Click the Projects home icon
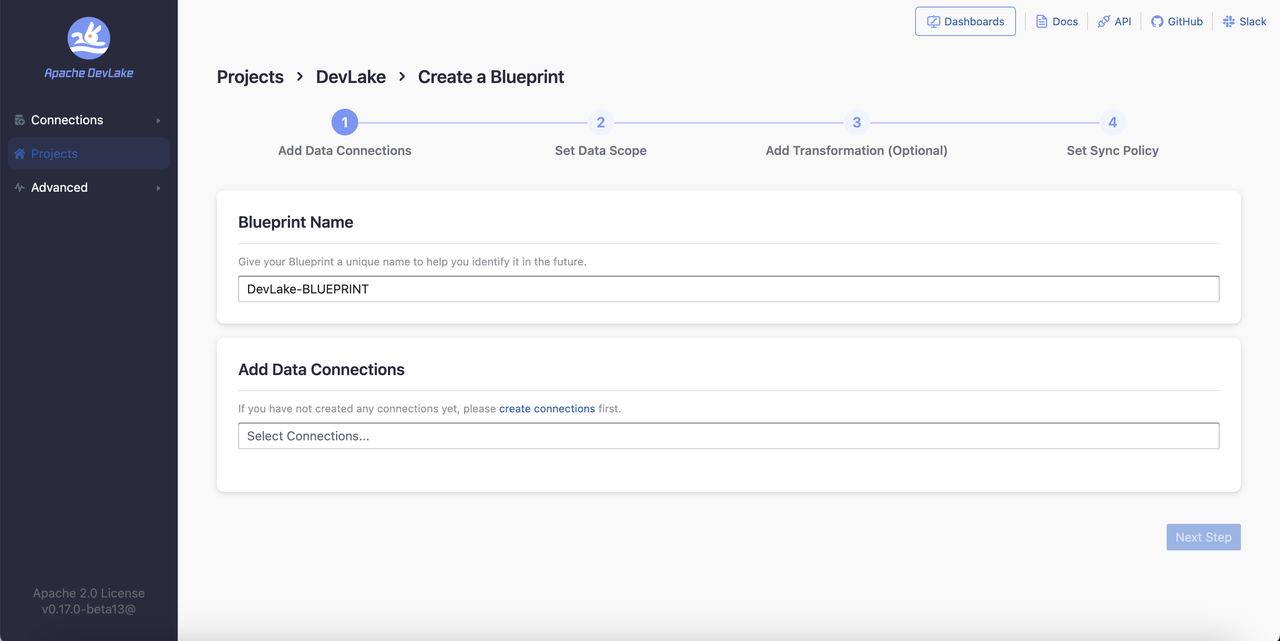Image resolution: width=1280 pixels, height=641 pixels. pyautogui.click(x=19, y=154)
